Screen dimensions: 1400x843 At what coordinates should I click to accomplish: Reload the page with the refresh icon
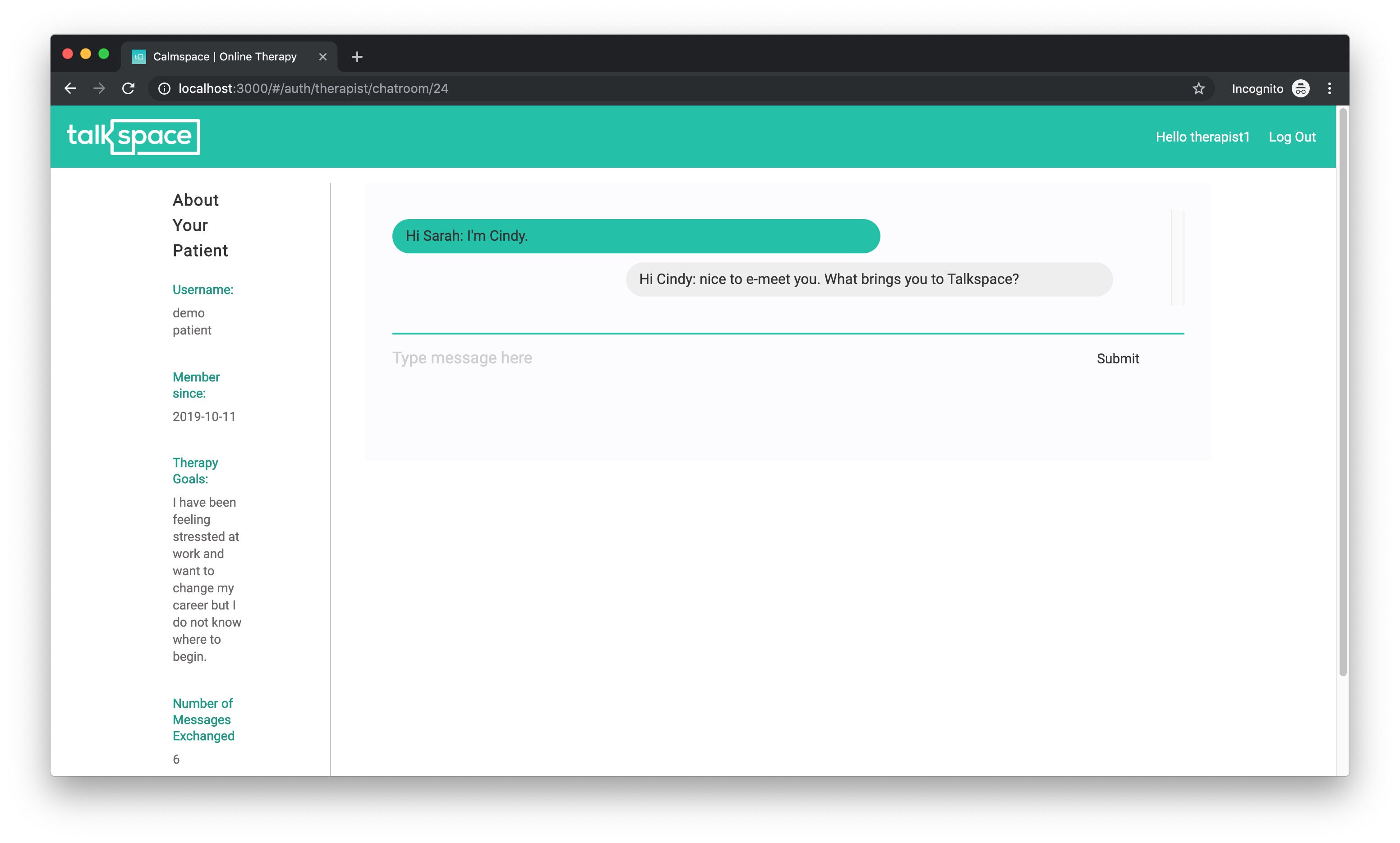pyautogui.click(x=129, y=89)
